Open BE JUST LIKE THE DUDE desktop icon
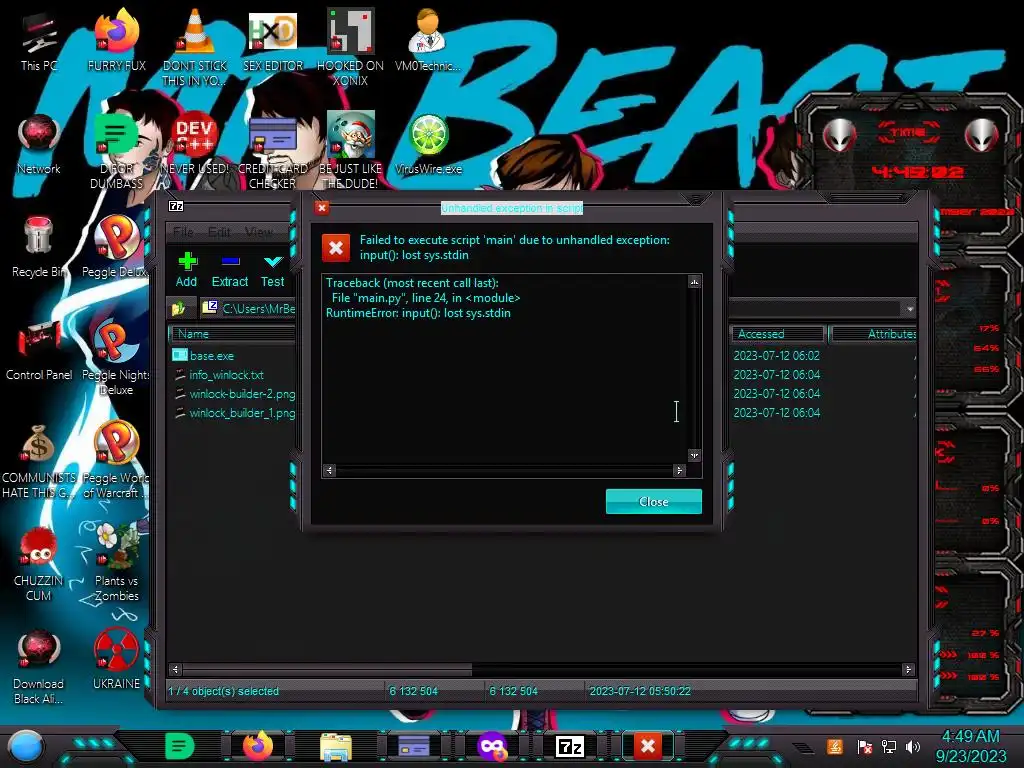 click(350, 149)
